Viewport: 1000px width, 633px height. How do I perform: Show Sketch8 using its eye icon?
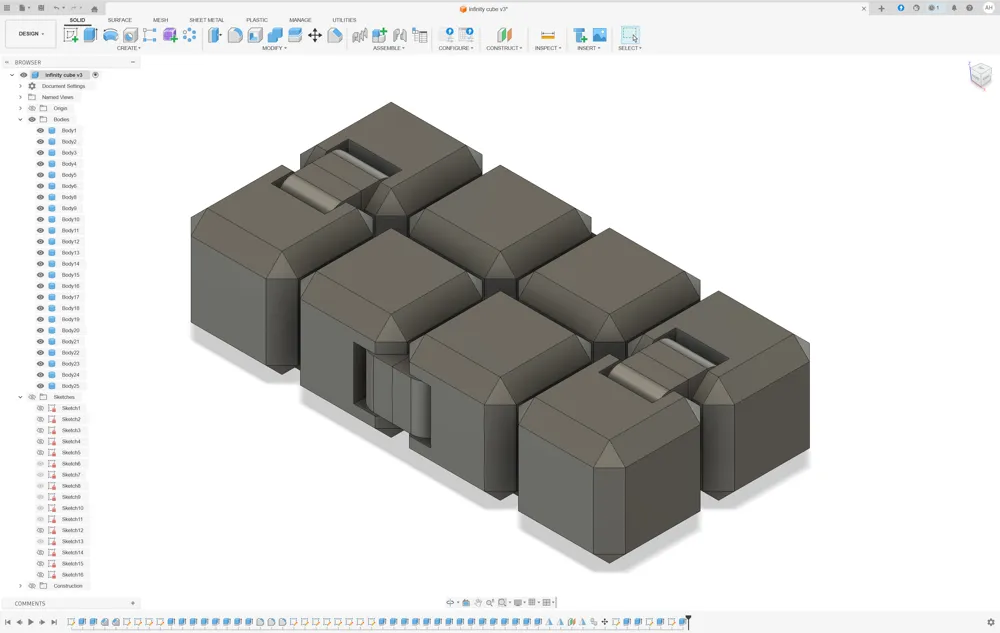click(x=40, y=486)
